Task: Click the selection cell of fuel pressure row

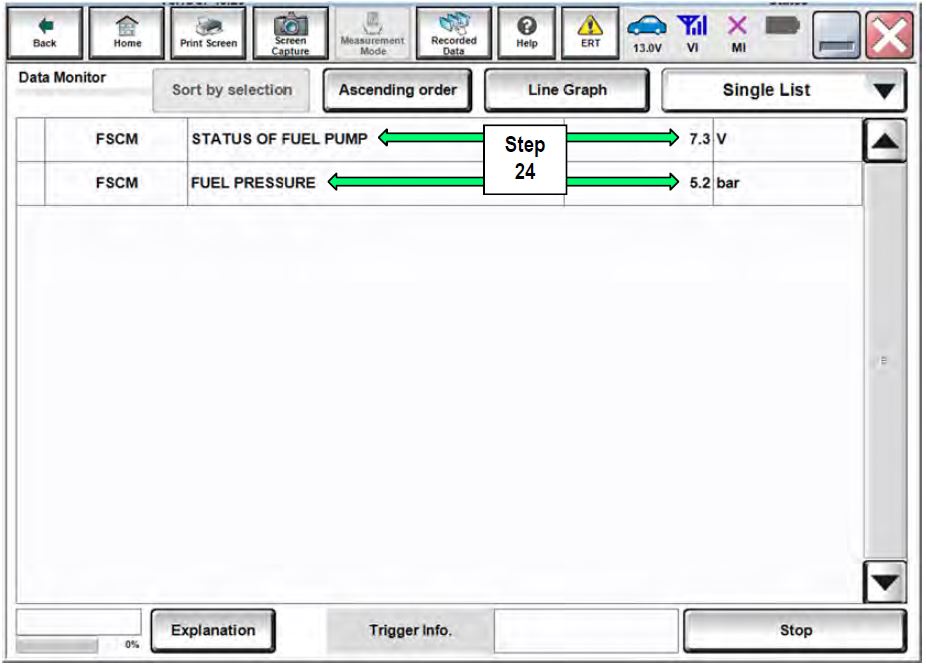Action: (x=31, y=183)
